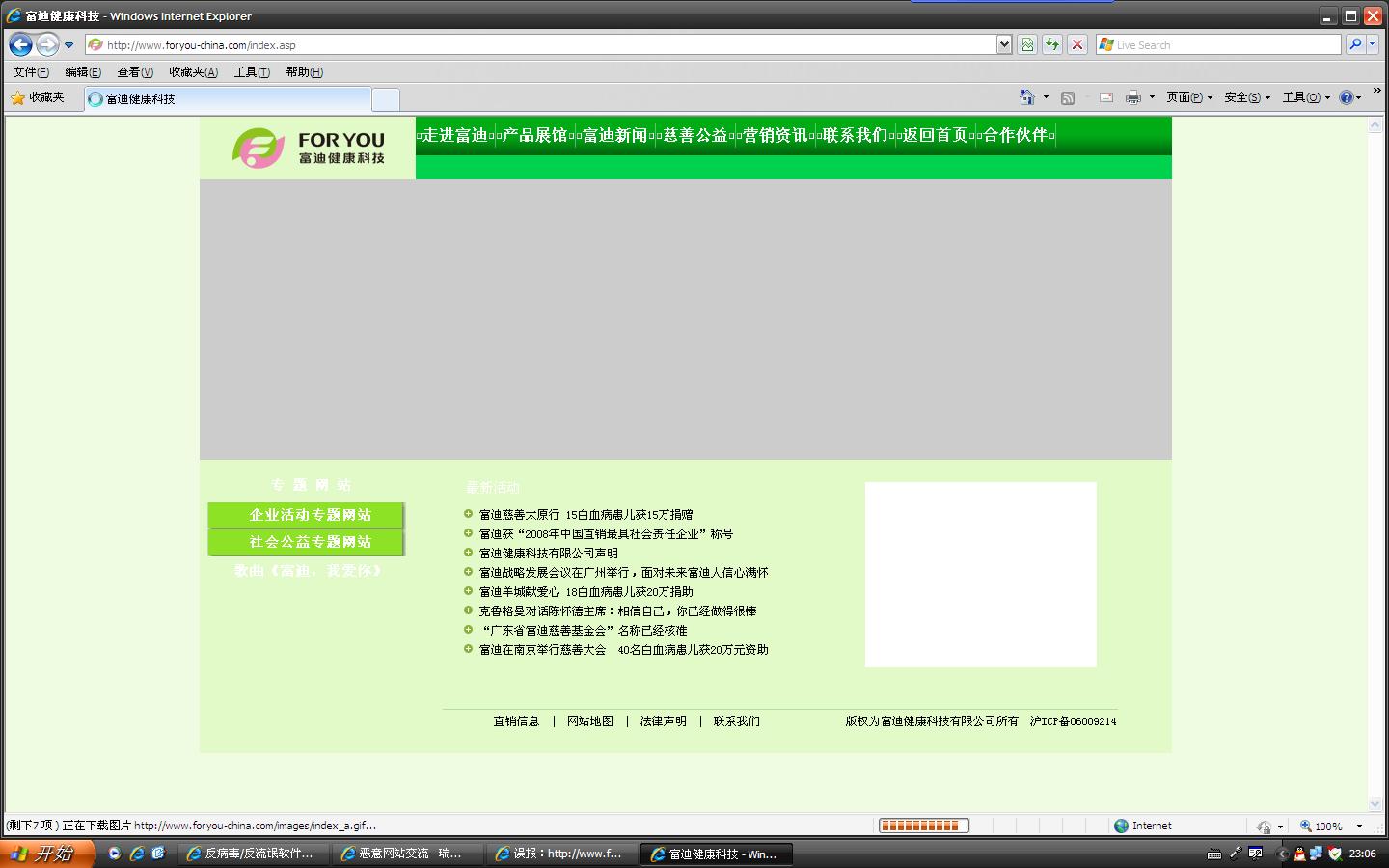
Task: Click the 联系我们 footer link
Action: point(736,721)
